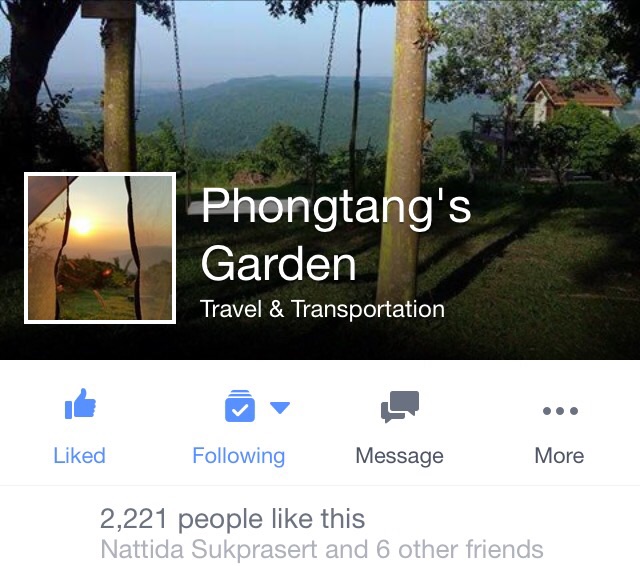Open the Message chat bubbles icon
The width and height of the screenshot is (640, 566).
400,406
